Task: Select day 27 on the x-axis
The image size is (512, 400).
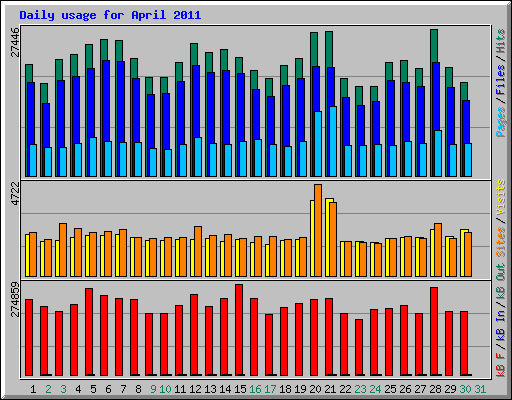Action: point(420,389)
